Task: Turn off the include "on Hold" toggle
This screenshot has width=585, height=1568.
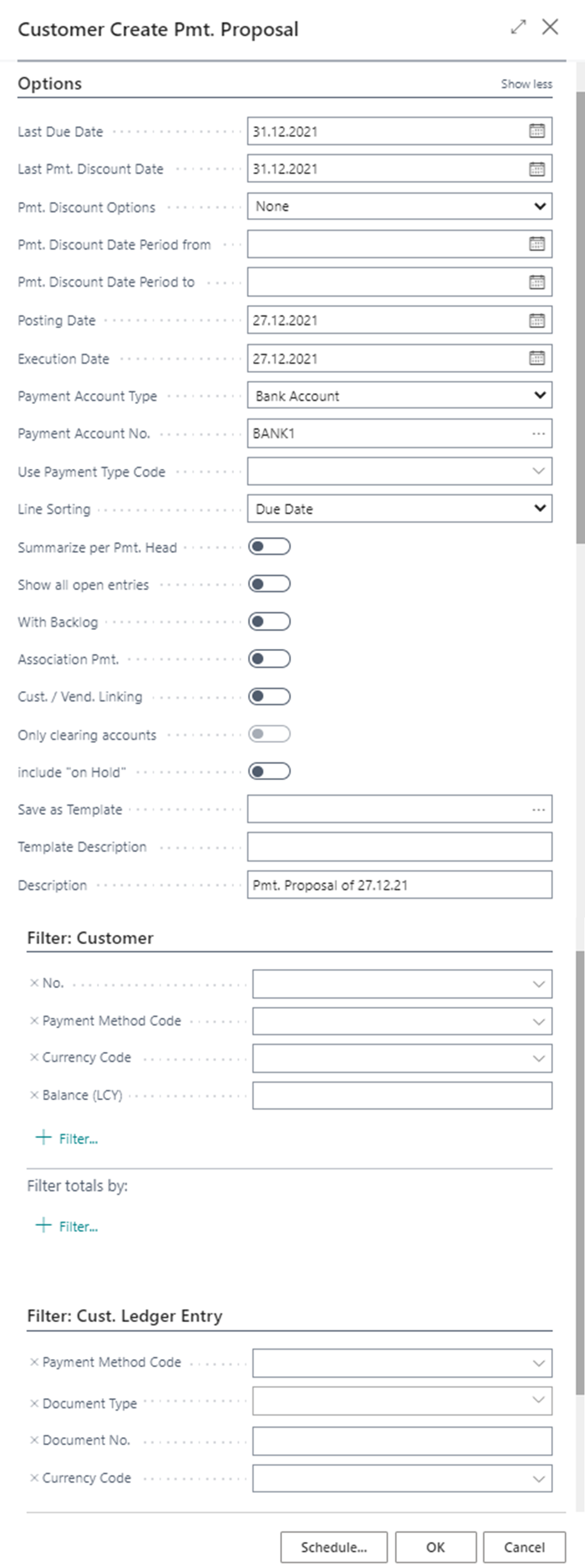Action: click(x=272, y=771)
